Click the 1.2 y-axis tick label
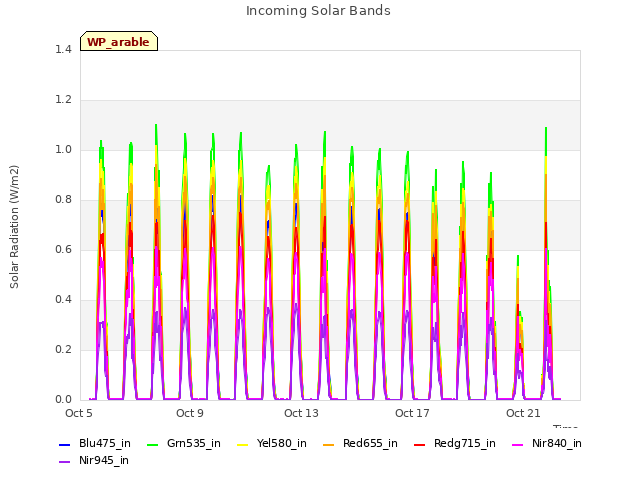This screenshot has width=640, height=480. click(63, 100)
